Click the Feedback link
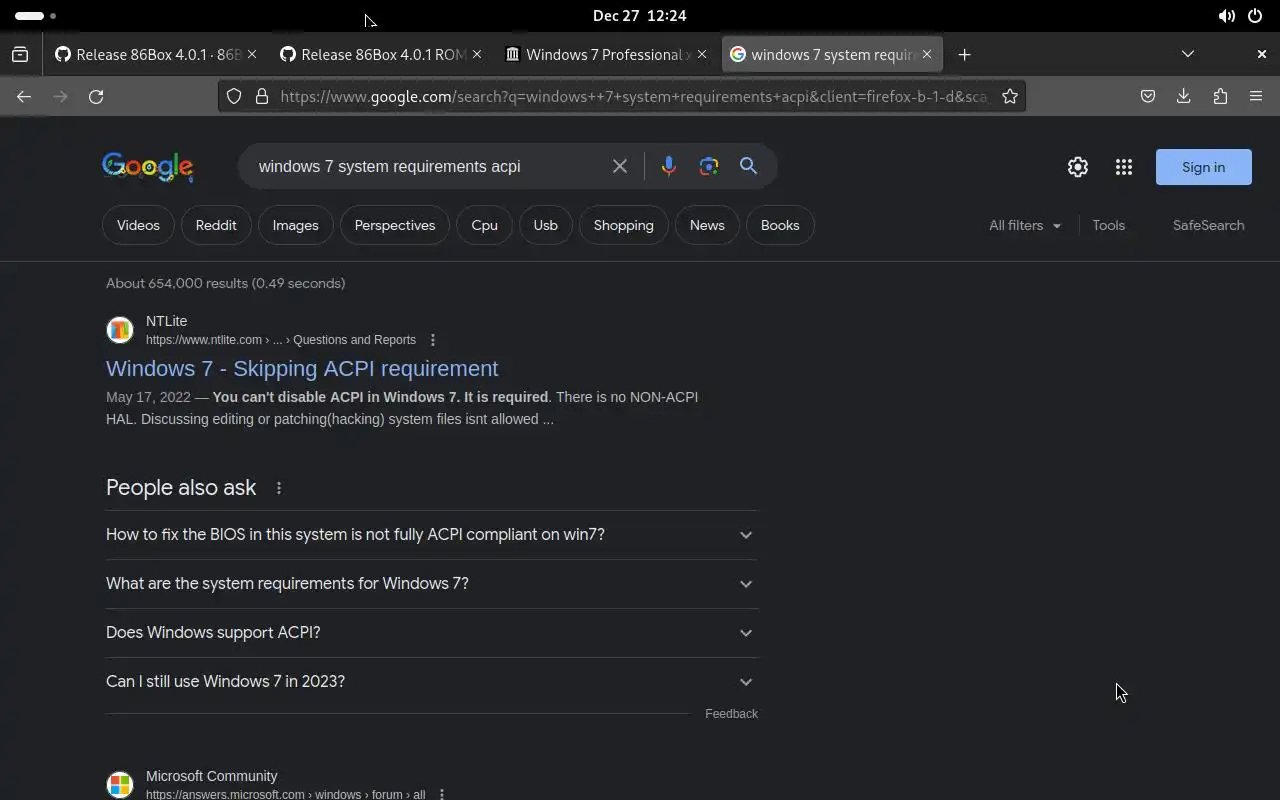The image size is (1280, 800). [x=731, y=714]
